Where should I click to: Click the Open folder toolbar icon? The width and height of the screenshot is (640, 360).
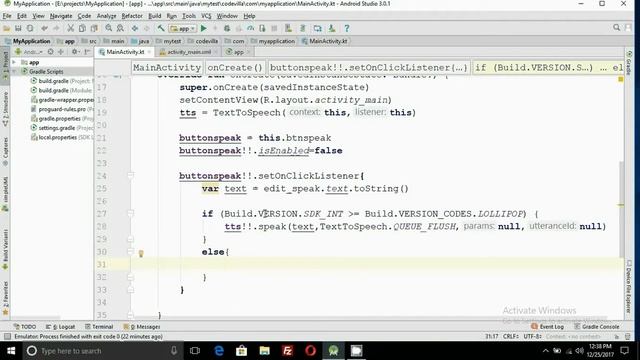pyautogui.click(x=7, y=29)
